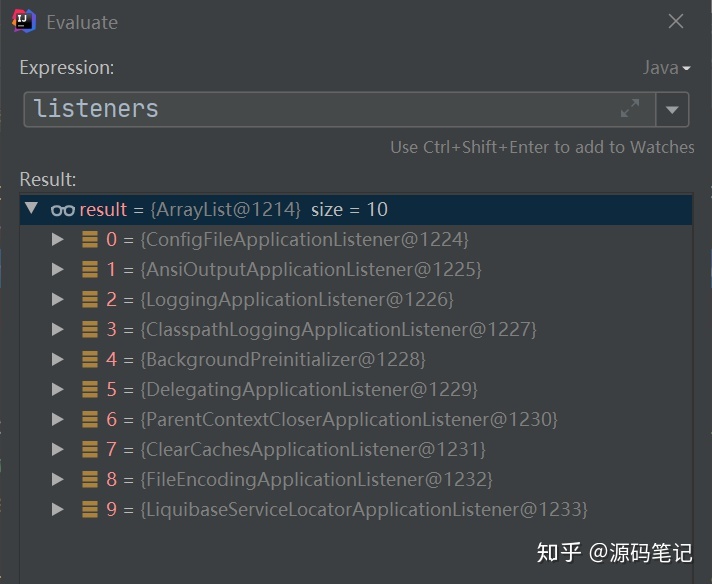Click the object icon of element 7
Viewport: 712px width, 584px height.
(x=90, y=449)
